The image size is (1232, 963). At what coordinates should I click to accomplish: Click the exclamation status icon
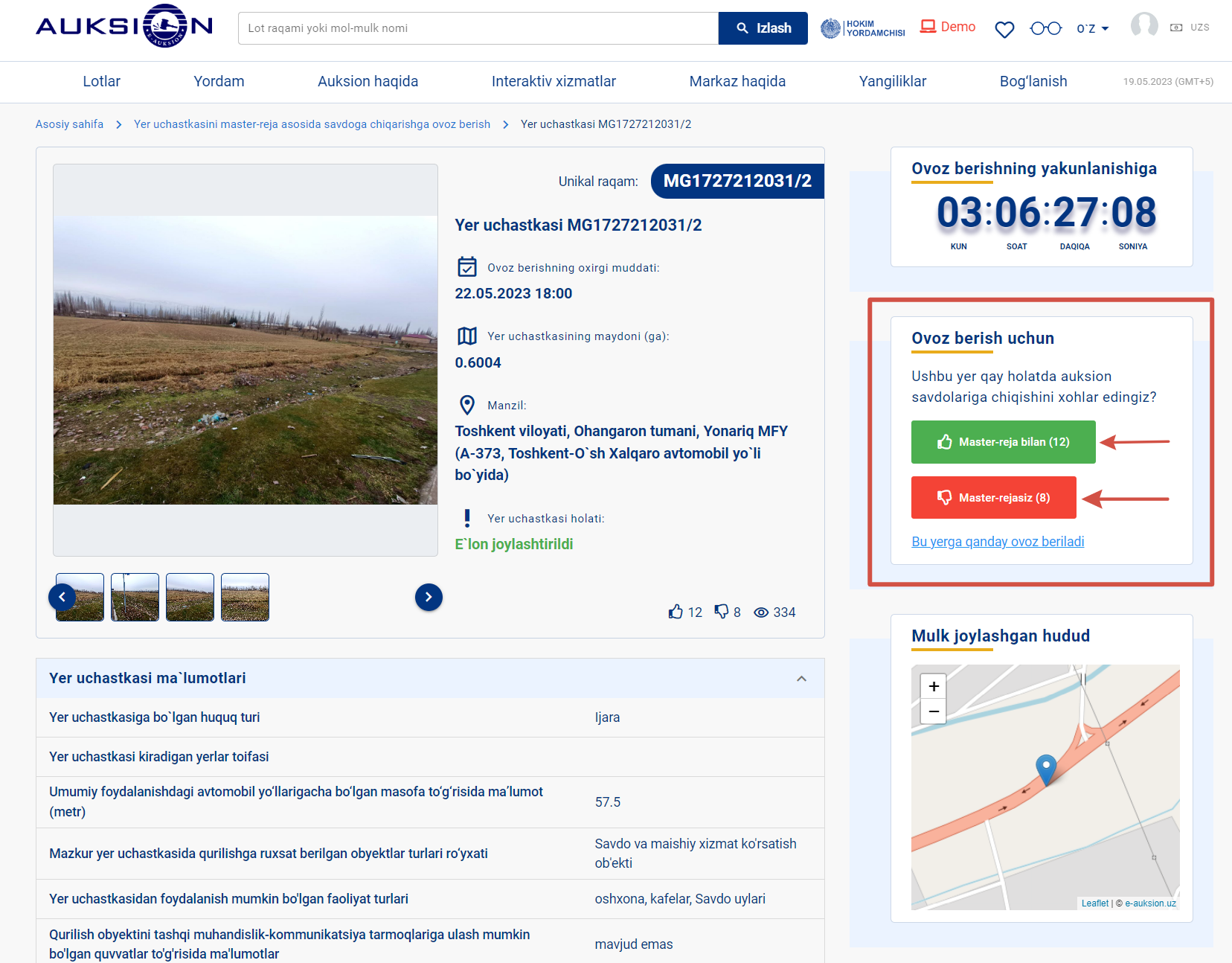pyautogui.click(x=467, y=518)
